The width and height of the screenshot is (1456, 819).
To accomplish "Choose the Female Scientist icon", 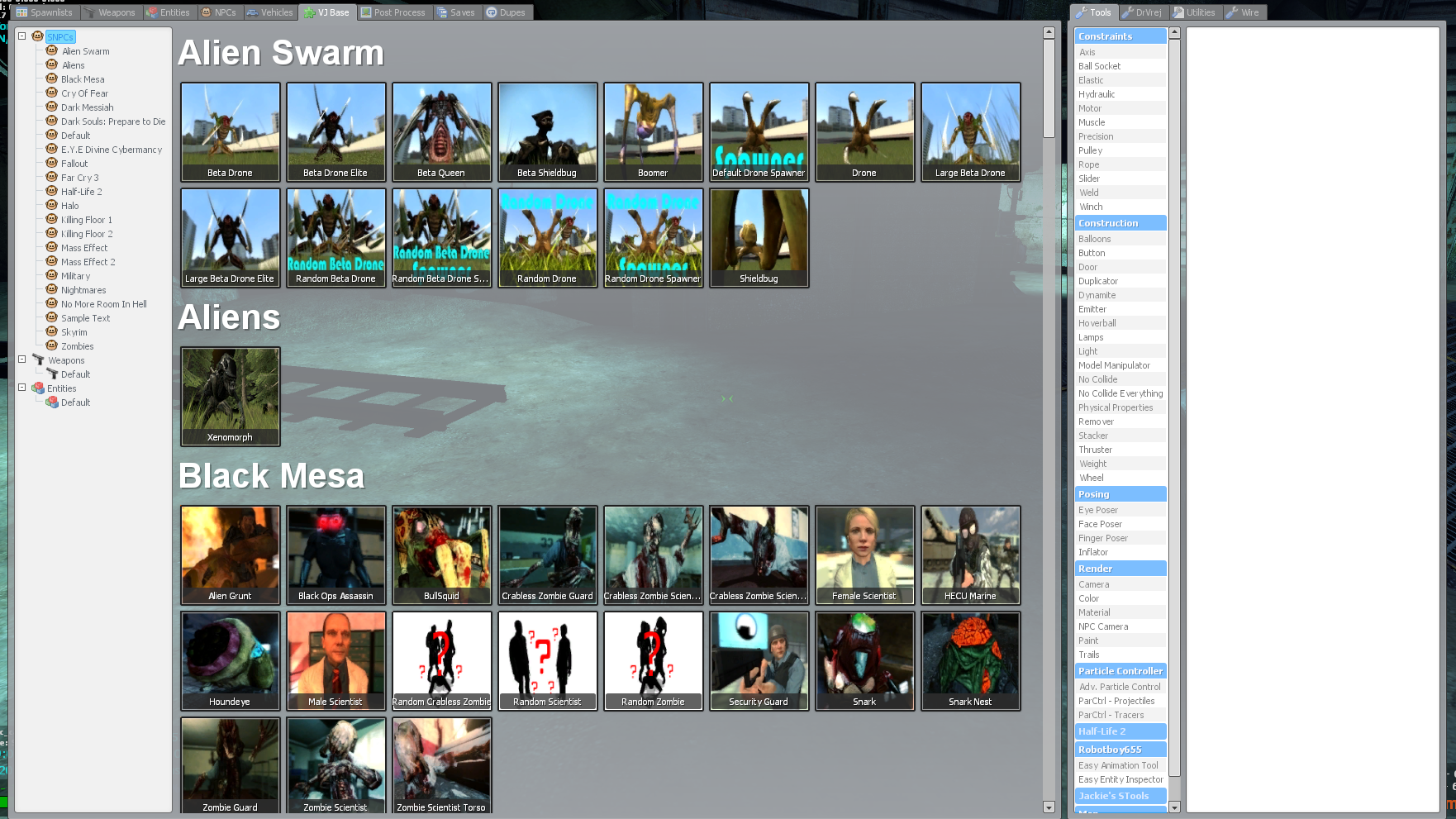I will click(x=865, y=555).
